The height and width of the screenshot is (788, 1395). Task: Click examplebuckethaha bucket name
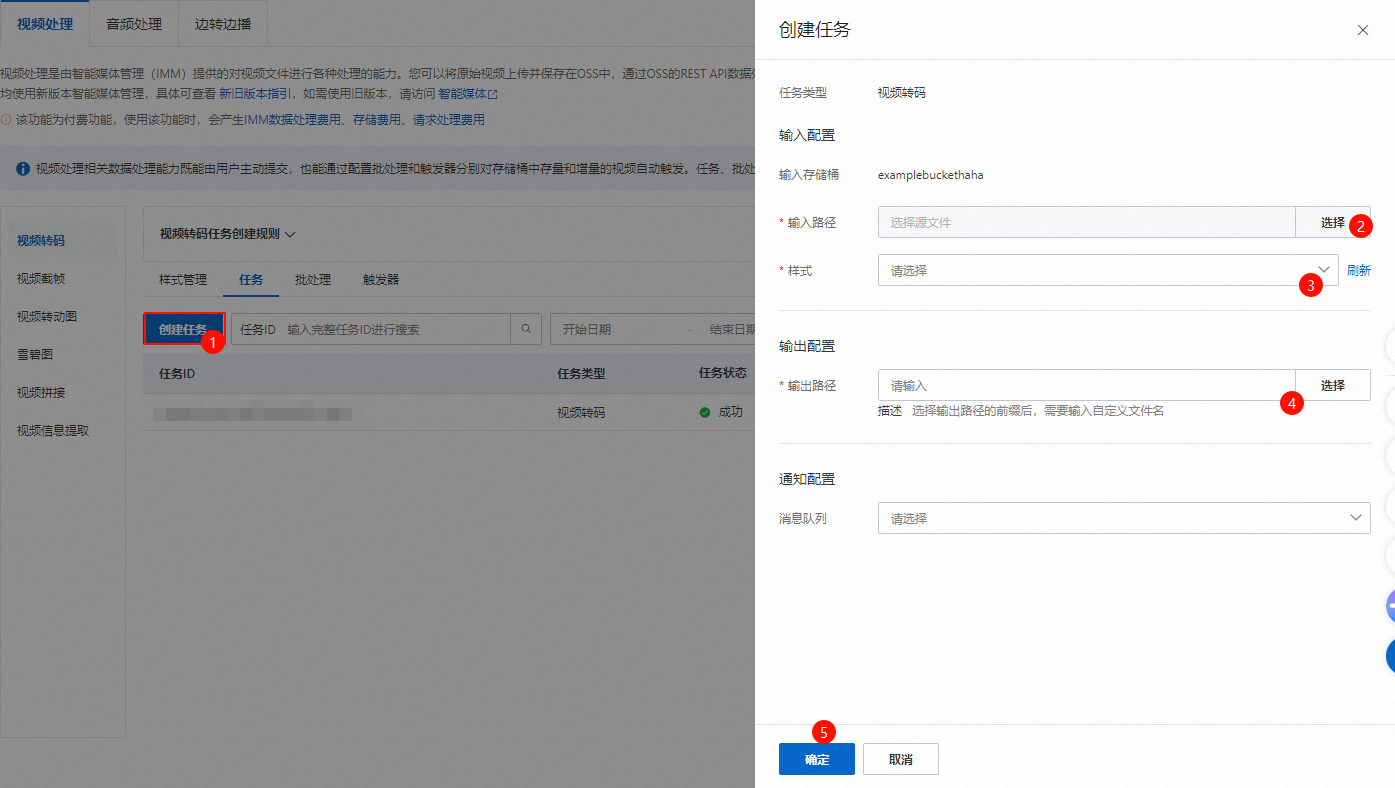point(930,175)
